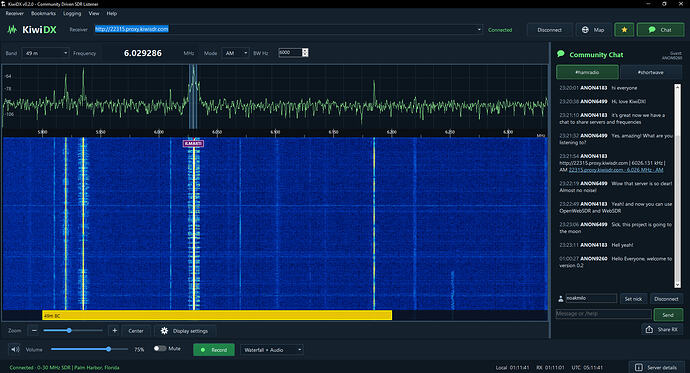Click the Set nick button
The width and height of the screenshot is (690, 373).
(x=633, y=299)
